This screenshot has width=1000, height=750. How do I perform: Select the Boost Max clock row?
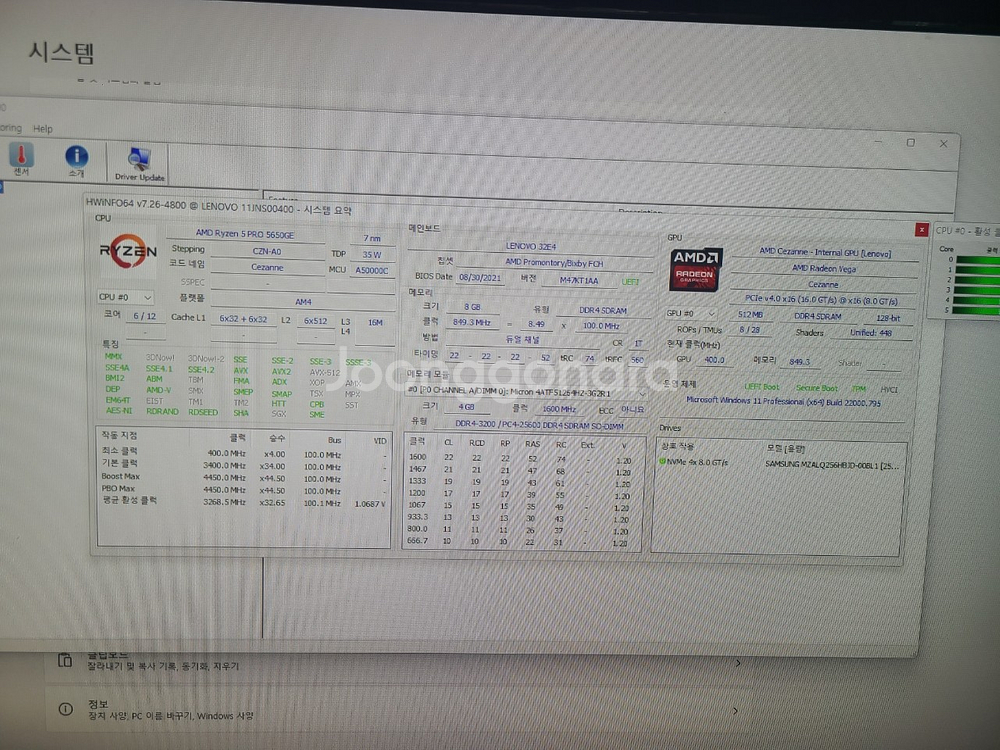point(244,477)
